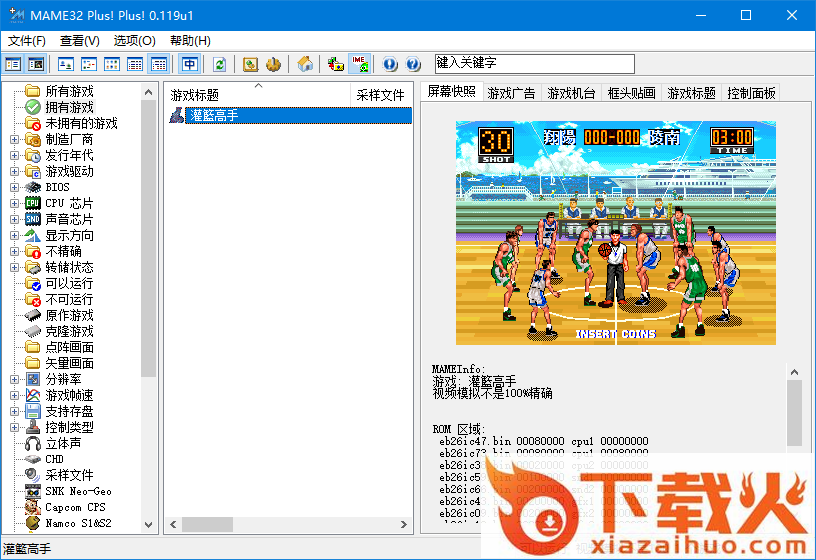Expand the 声音芯片 tree node
816x560 pixels.
(x=15, y=220)
